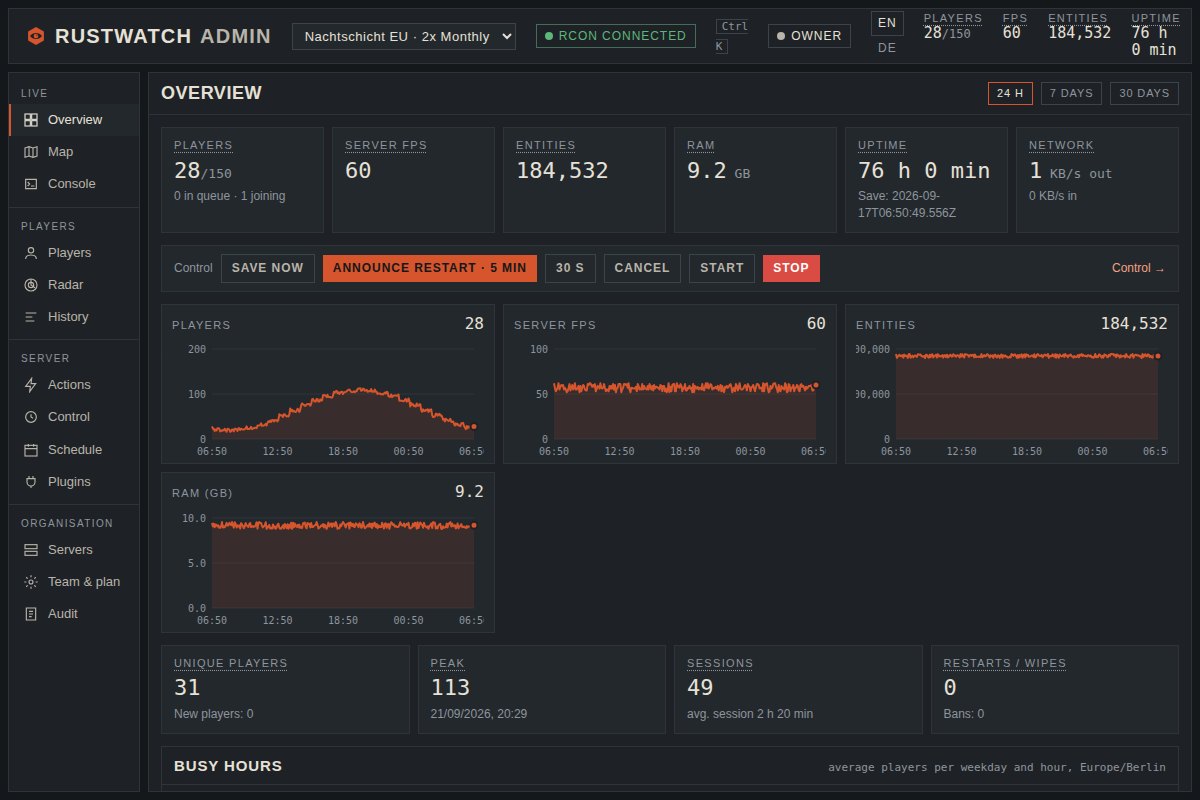Click ANNOUNCE RESTART · 5 MIN button
Screen dimensions: 1200x800
coord(430,268)
